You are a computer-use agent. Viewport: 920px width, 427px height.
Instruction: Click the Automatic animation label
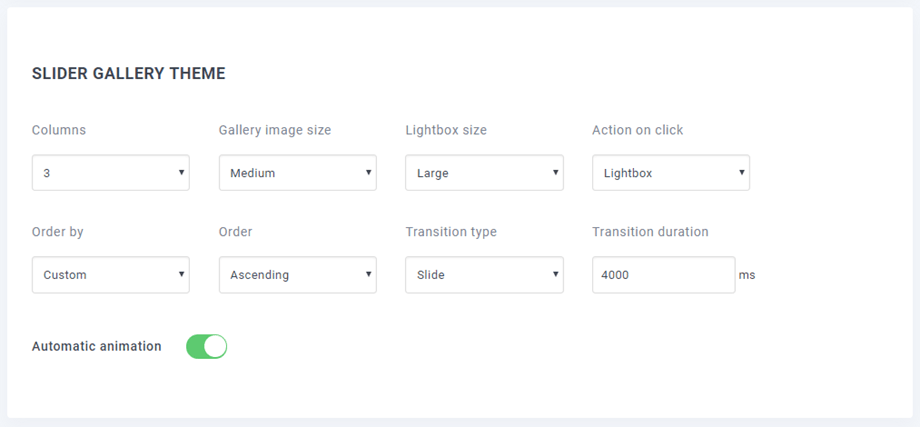[x=96, y=346]
